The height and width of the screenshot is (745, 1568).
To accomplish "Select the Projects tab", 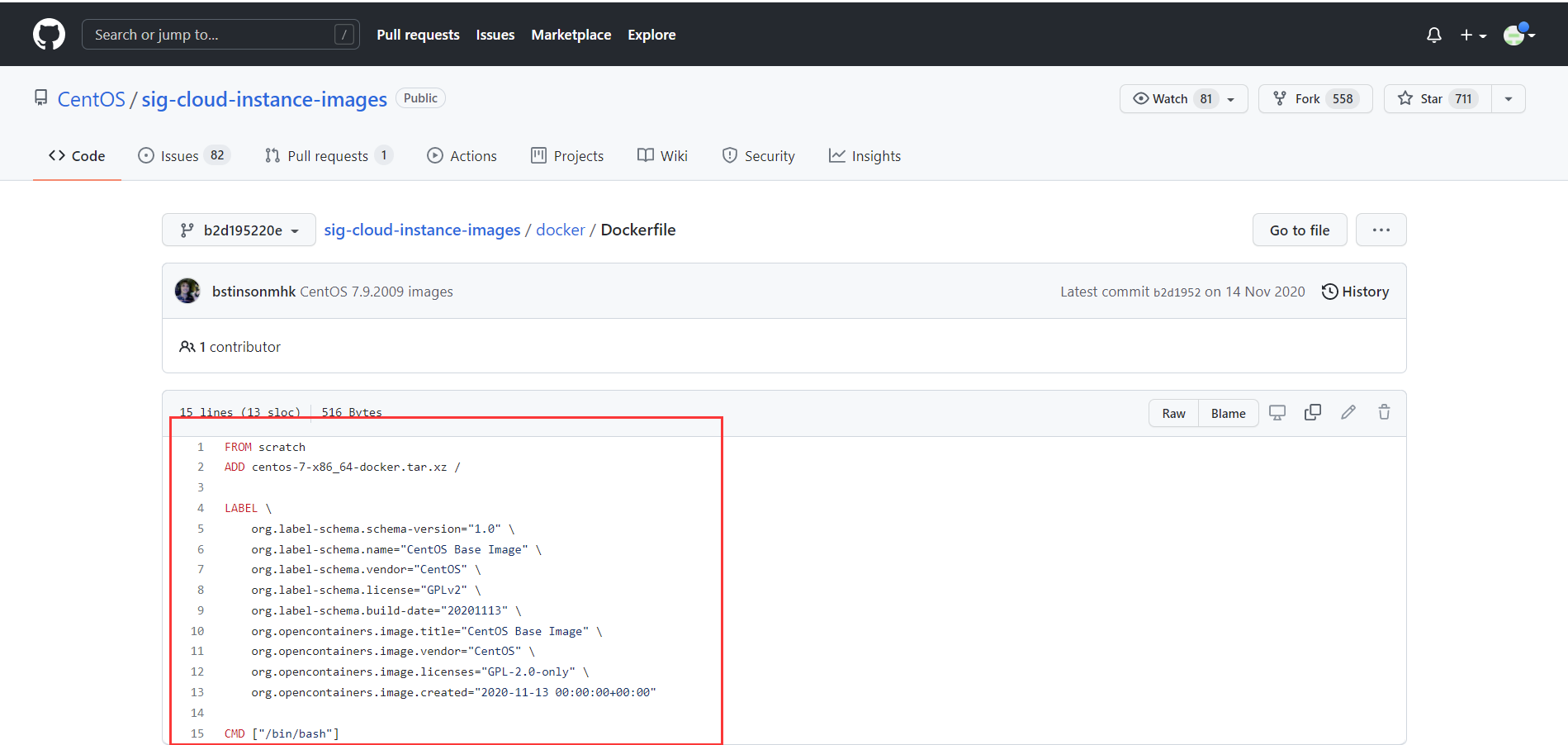I will point(567,156).
